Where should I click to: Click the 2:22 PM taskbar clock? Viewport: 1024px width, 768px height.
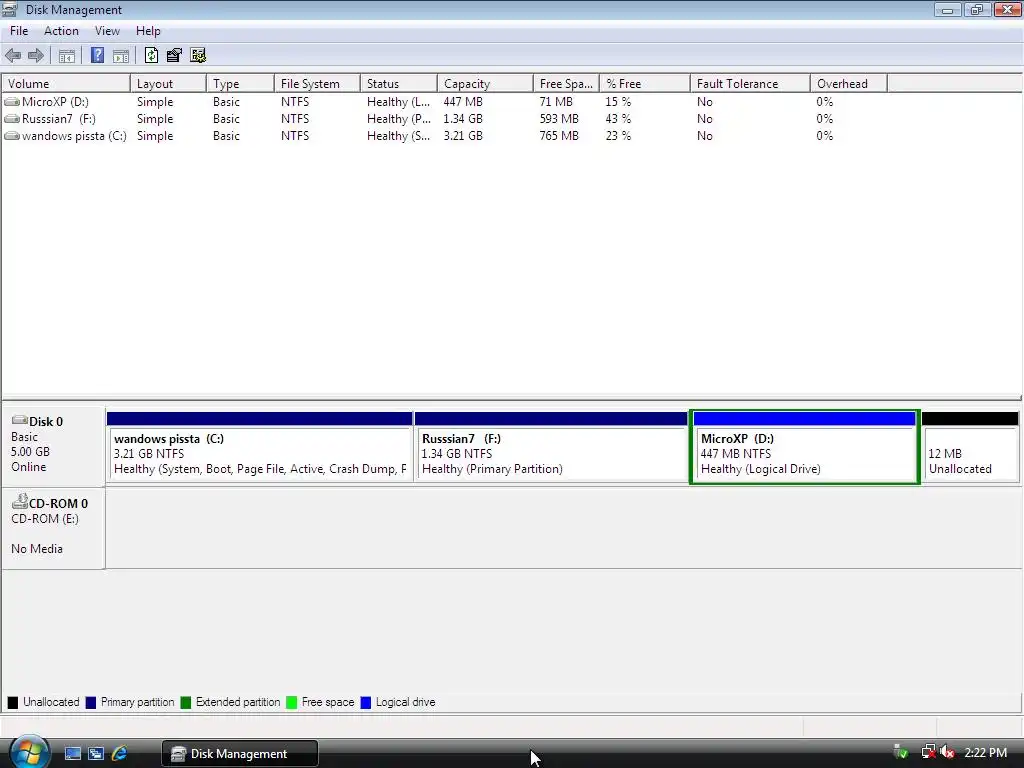[x=985, y=753]
